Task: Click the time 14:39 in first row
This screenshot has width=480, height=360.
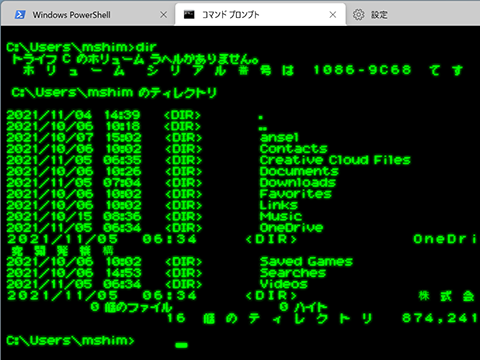Action: click(x=122, y=115)
